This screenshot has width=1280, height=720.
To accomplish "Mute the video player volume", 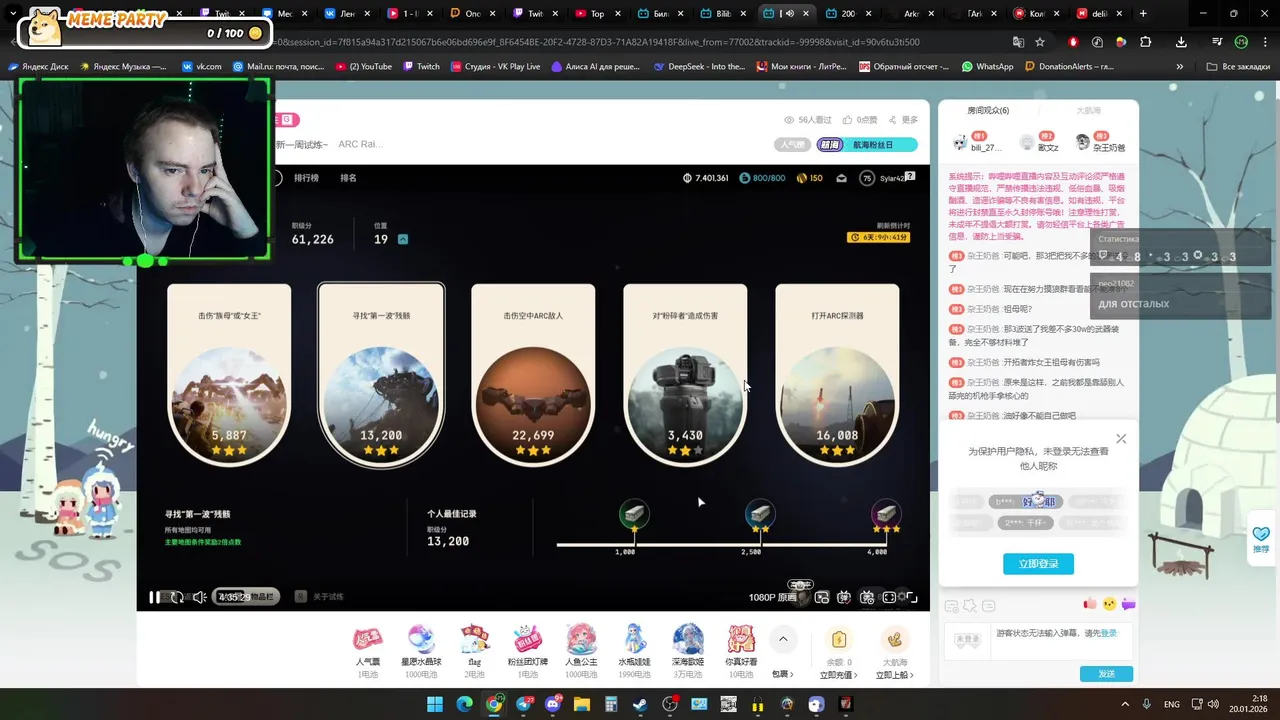I will (199, 597).
